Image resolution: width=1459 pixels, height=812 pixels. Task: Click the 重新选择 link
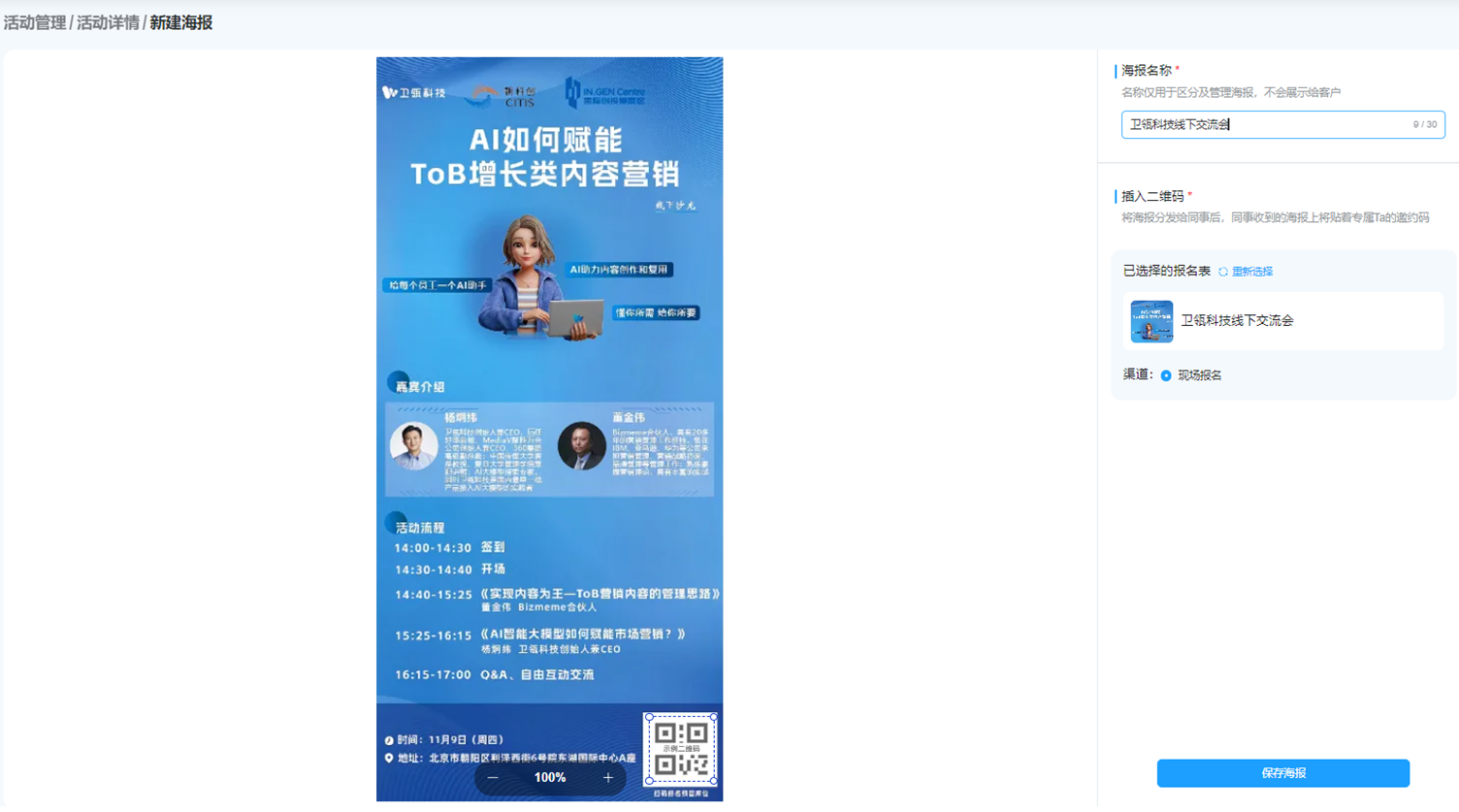point(1252,272)
